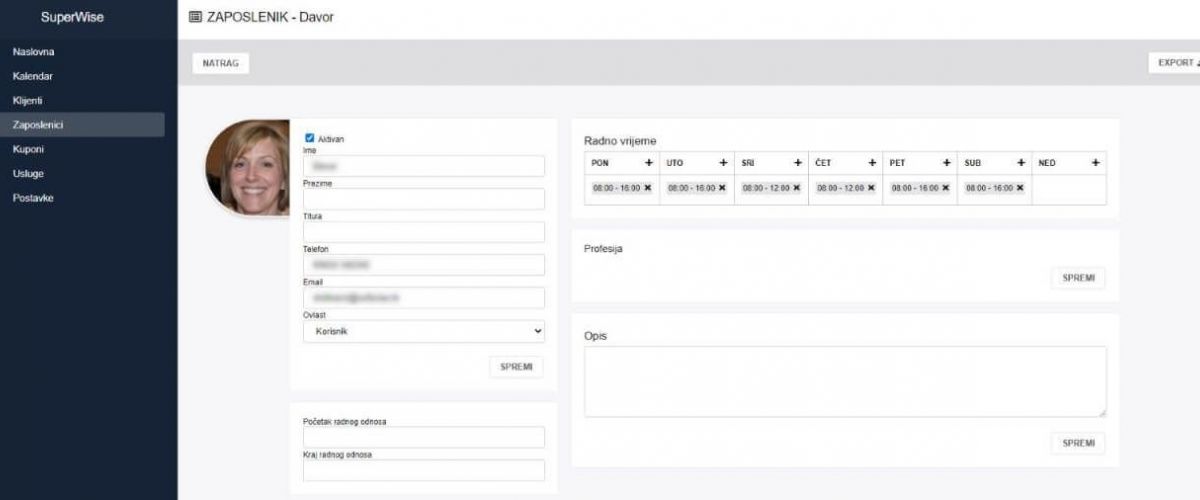Viewport: 1200px width, 500px height.
Task: Click the Opis text area
Action: coord(845,381)
